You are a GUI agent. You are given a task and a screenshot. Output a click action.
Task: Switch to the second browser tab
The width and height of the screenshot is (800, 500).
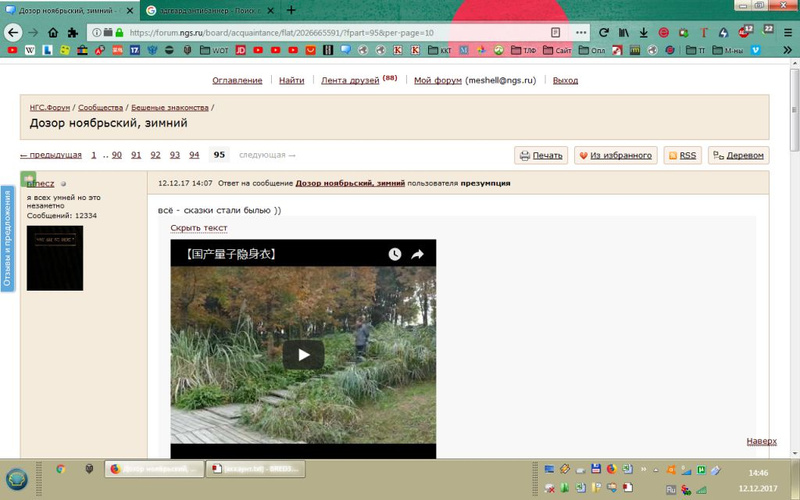(208, 10)
